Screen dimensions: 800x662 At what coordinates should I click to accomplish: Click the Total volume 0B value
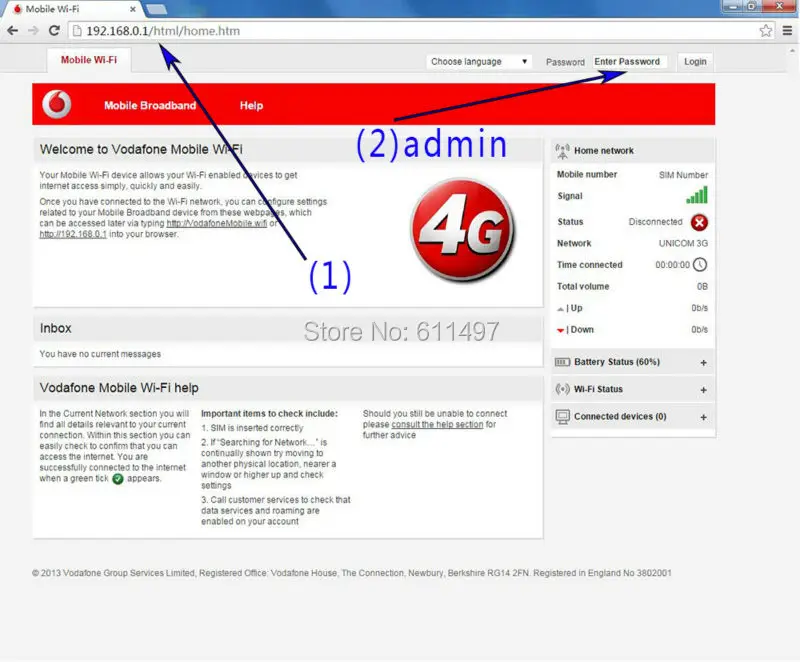(703, 287)
